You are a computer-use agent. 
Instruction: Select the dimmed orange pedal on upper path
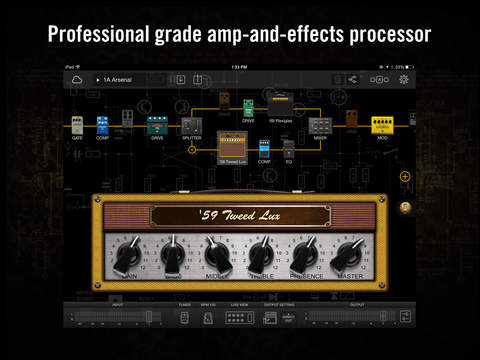click(224, 101)
